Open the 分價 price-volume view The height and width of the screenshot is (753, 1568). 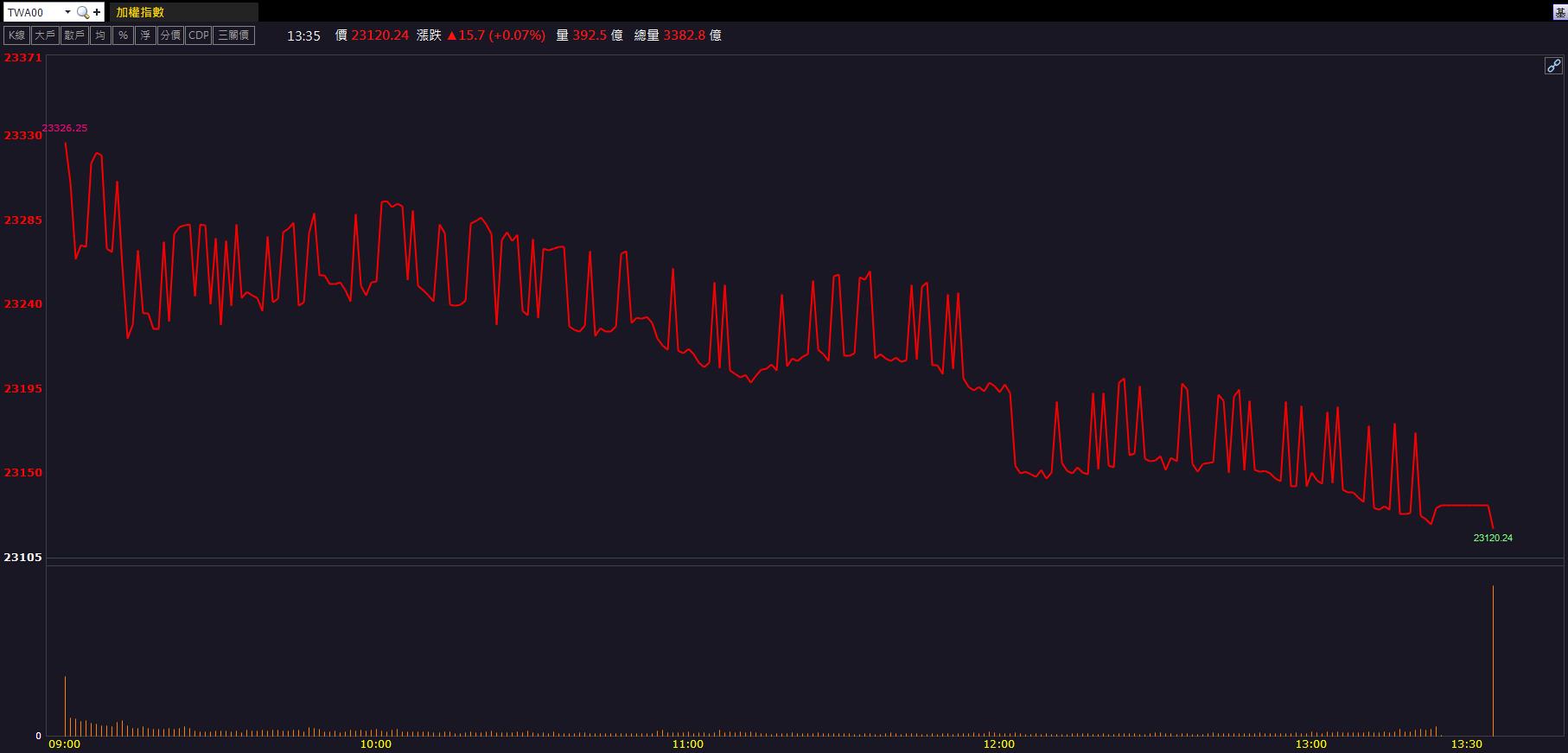point(170,35)
